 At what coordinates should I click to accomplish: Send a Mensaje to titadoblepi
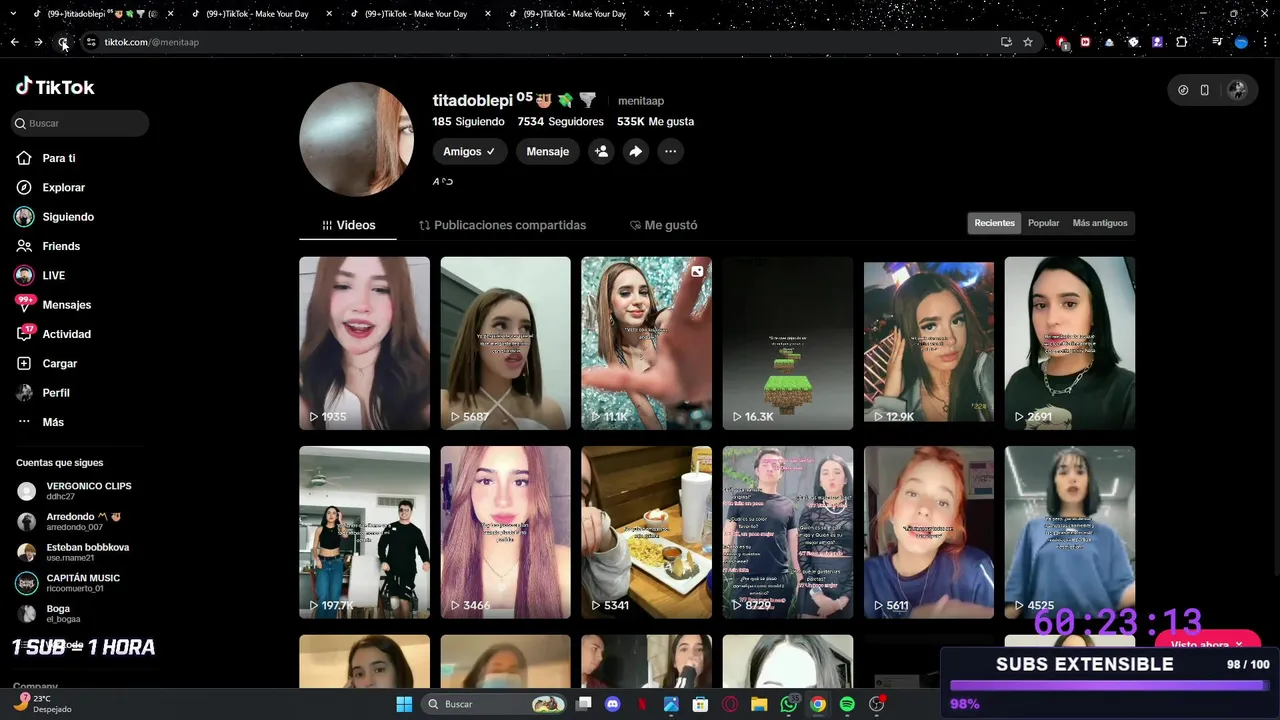547,152
